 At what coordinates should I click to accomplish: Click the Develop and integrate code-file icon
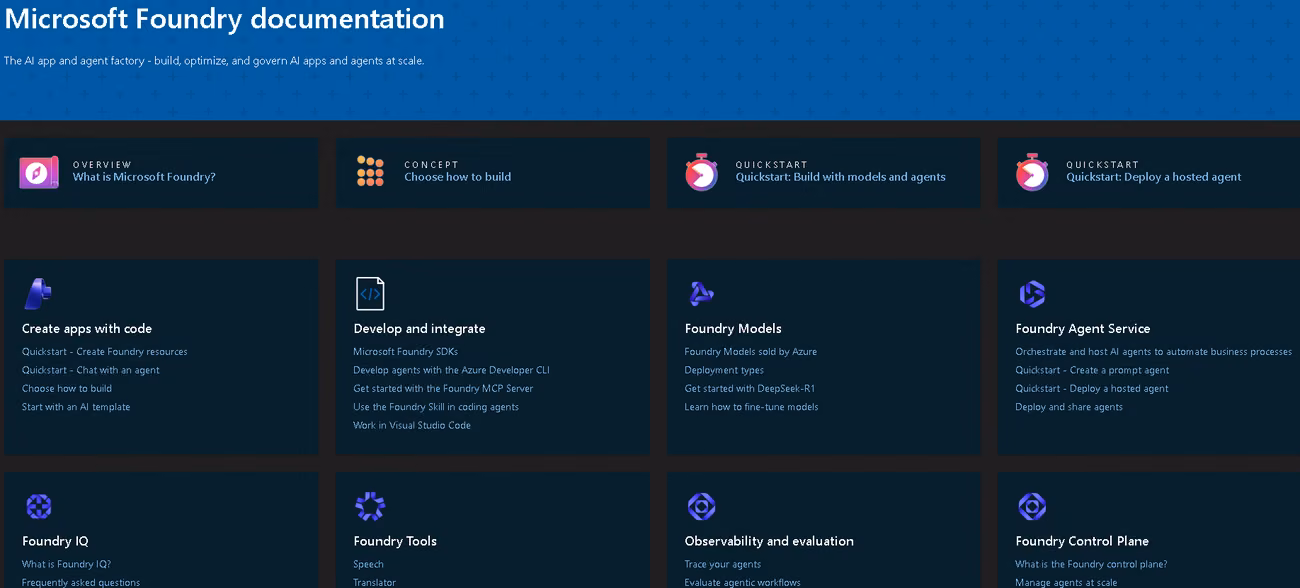pos(370,294)
